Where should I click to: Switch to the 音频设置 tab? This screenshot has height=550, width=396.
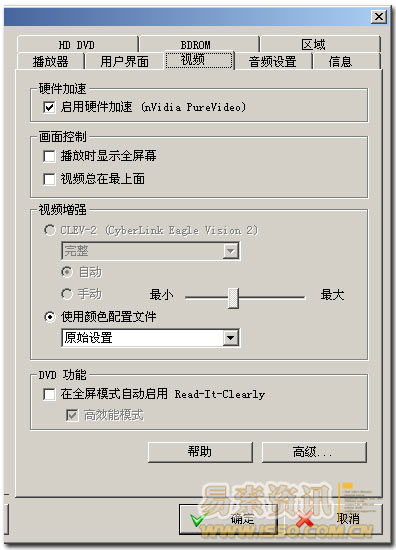click(x=273, y=61)
